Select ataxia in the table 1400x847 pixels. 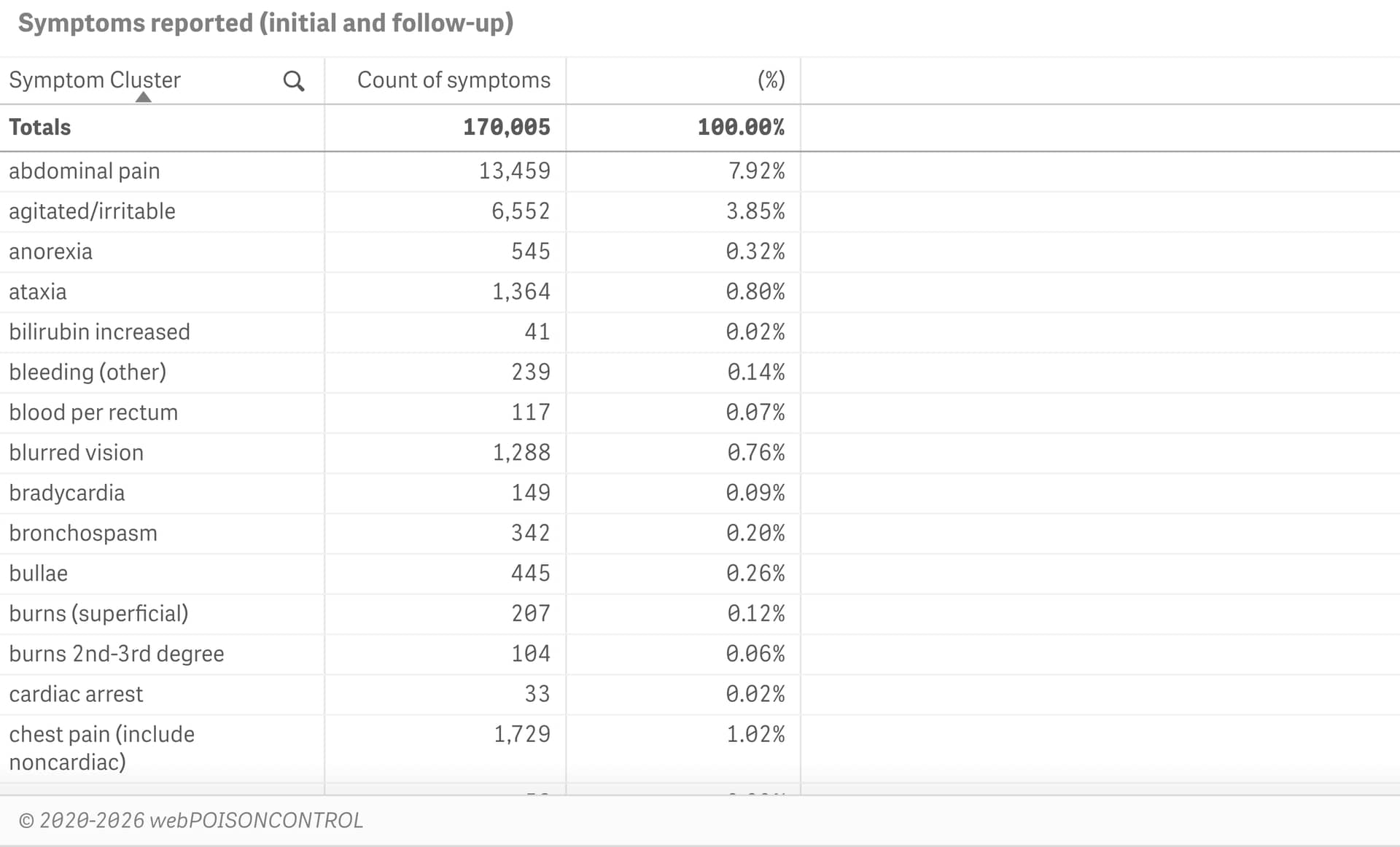click(38, 292)
